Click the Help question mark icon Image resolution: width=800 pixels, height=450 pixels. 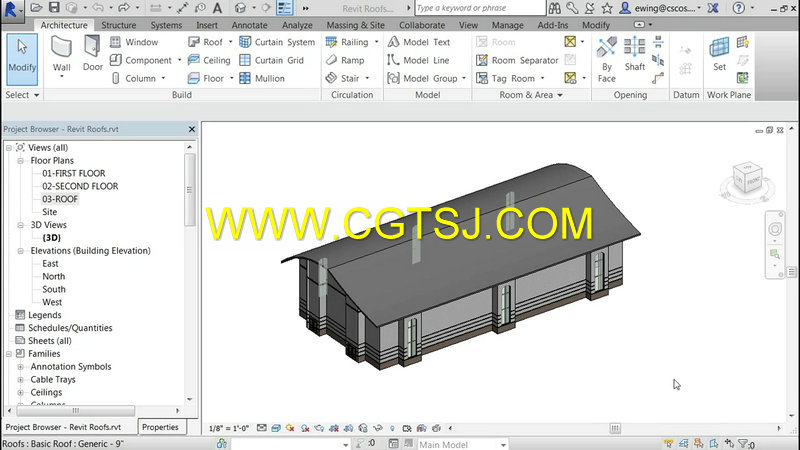pyautogui.click(x=738, y=8)
